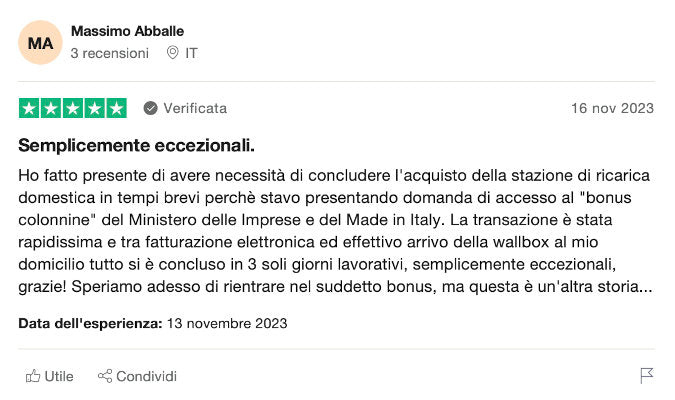Click the location pin icon
This screenshot has width=675, height=400.
coord(172,53)
